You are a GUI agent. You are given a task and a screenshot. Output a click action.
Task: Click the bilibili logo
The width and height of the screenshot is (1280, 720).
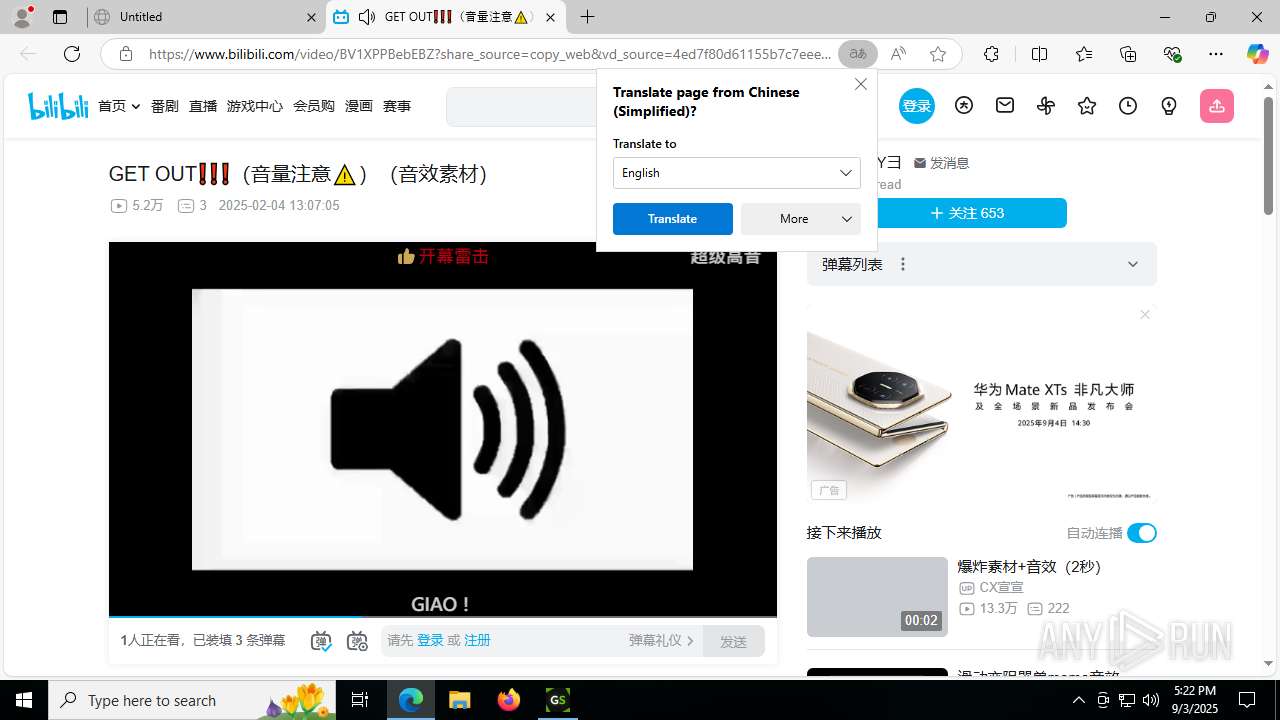[x=58, y=106]
